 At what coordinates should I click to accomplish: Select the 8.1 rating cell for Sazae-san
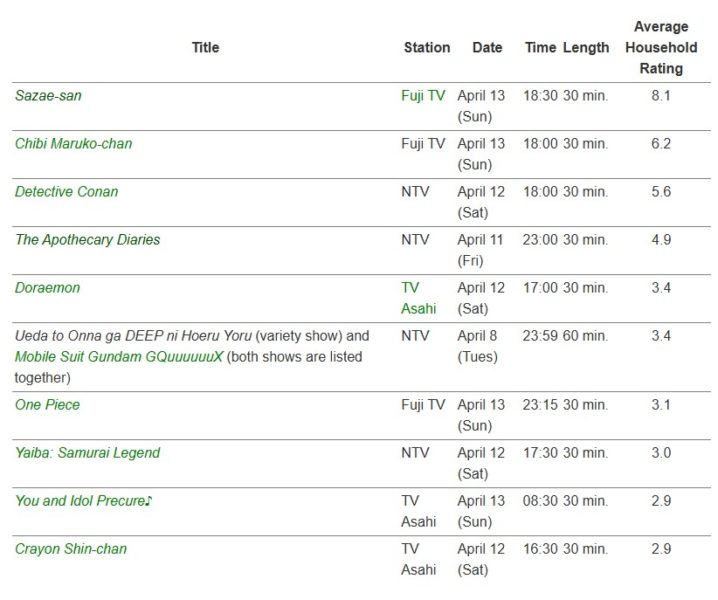coord(661,96)
